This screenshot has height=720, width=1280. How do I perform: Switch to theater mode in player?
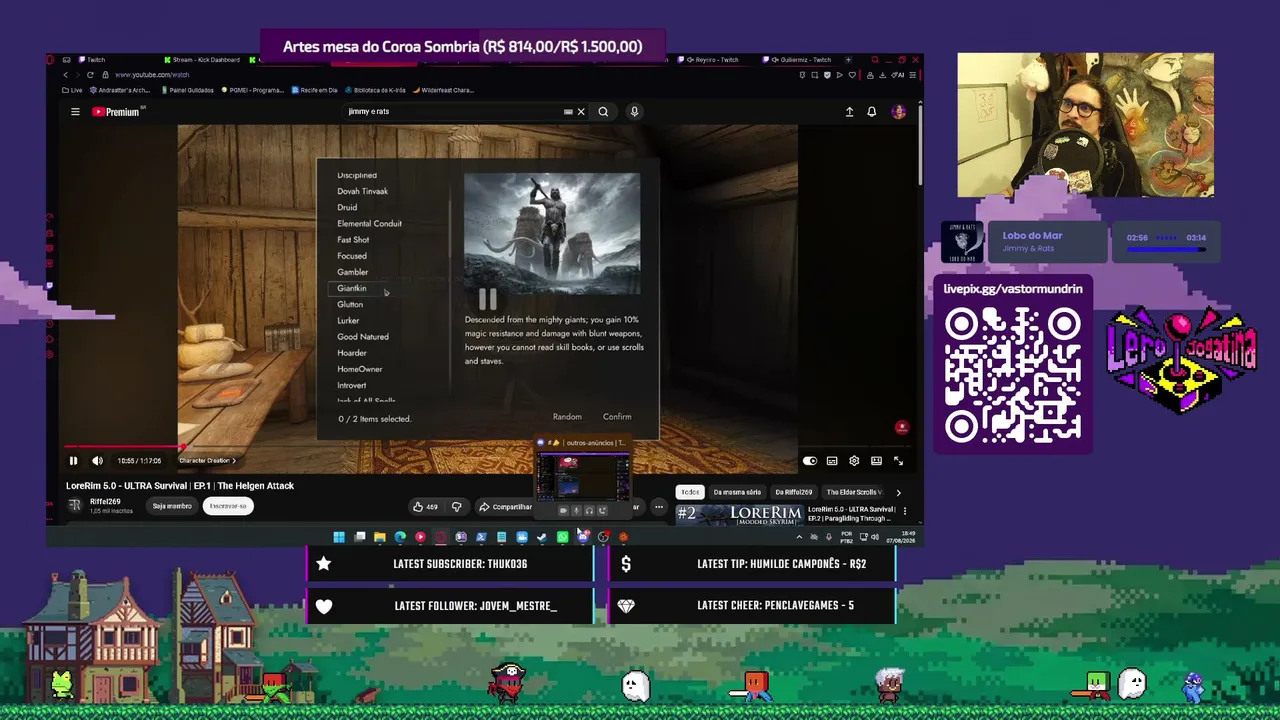[x=876, y=461]
